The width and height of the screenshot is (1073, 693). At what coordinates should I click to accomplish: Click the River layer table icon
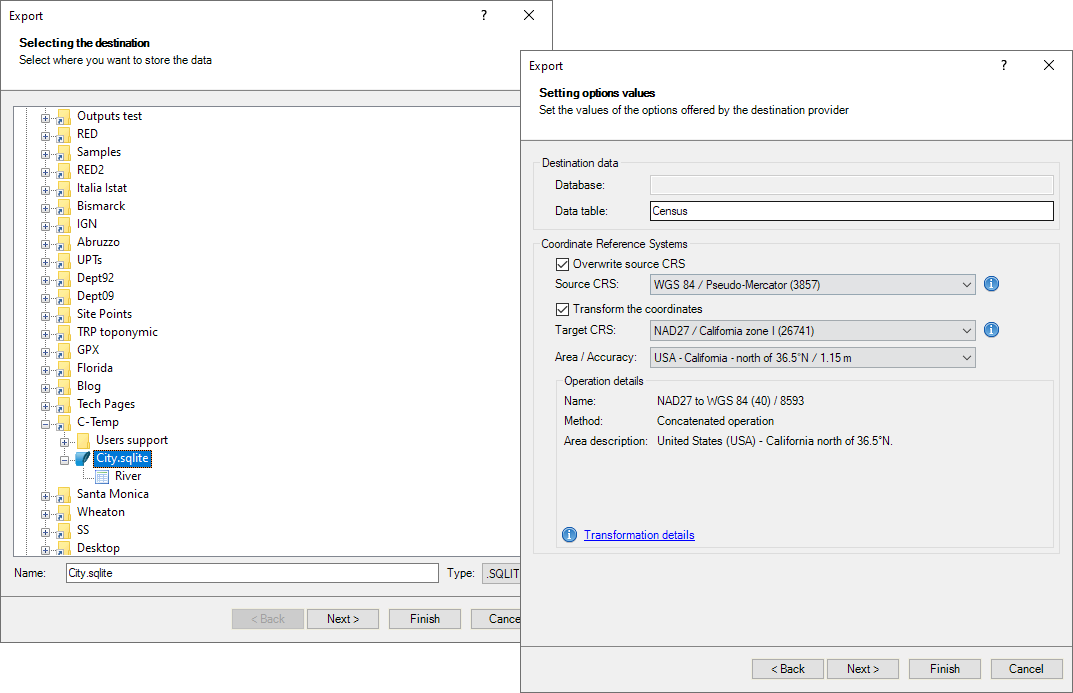click(x=102, y=476)
